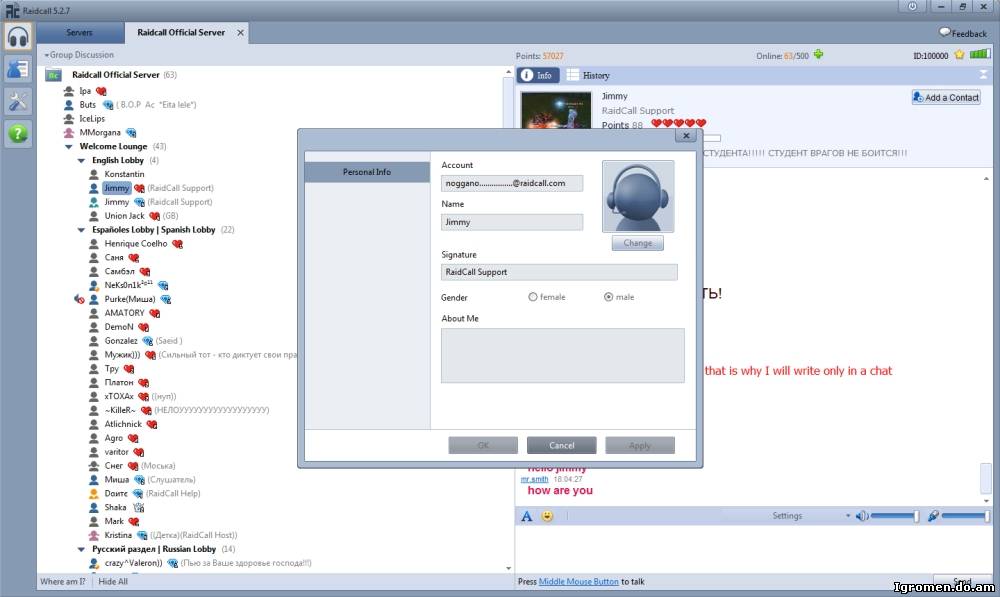Click the blue badge next to Buts

pos(108,105)
